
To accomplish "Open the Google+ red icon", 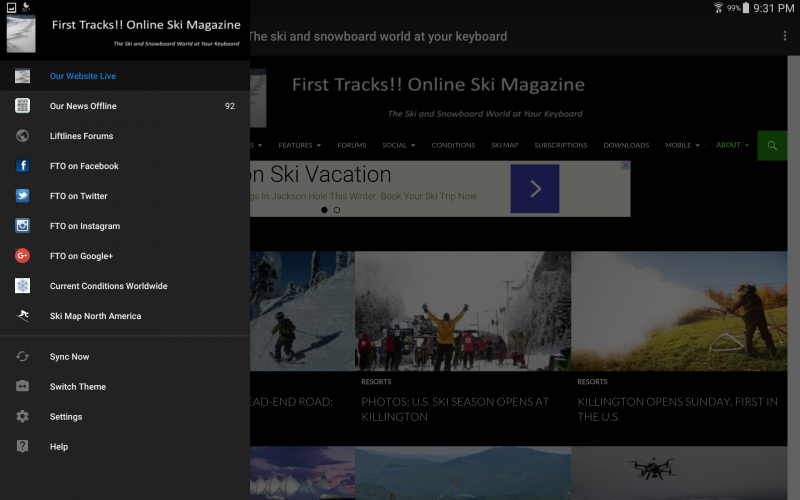I will 22,256.
